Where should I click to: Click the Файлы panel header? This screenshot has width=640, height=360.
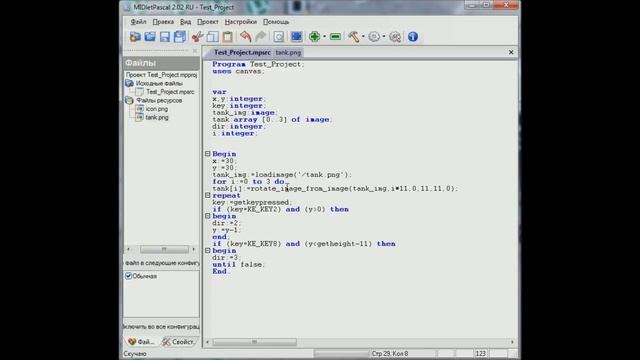pyautogui.click(x=161, y=63)
